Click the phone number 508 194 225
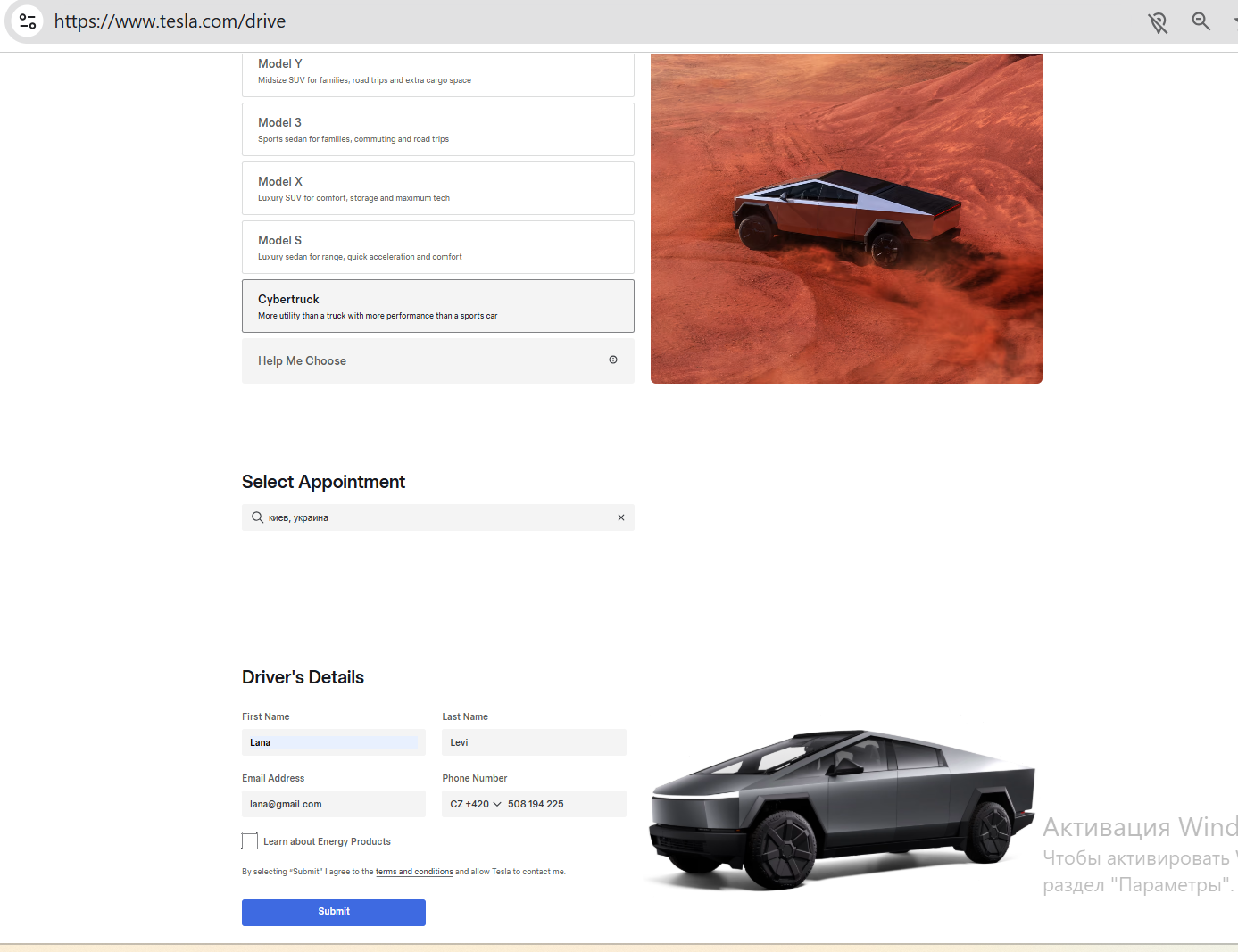The width and height of the screenshot is (1238, 952). [x=536, y=804]
